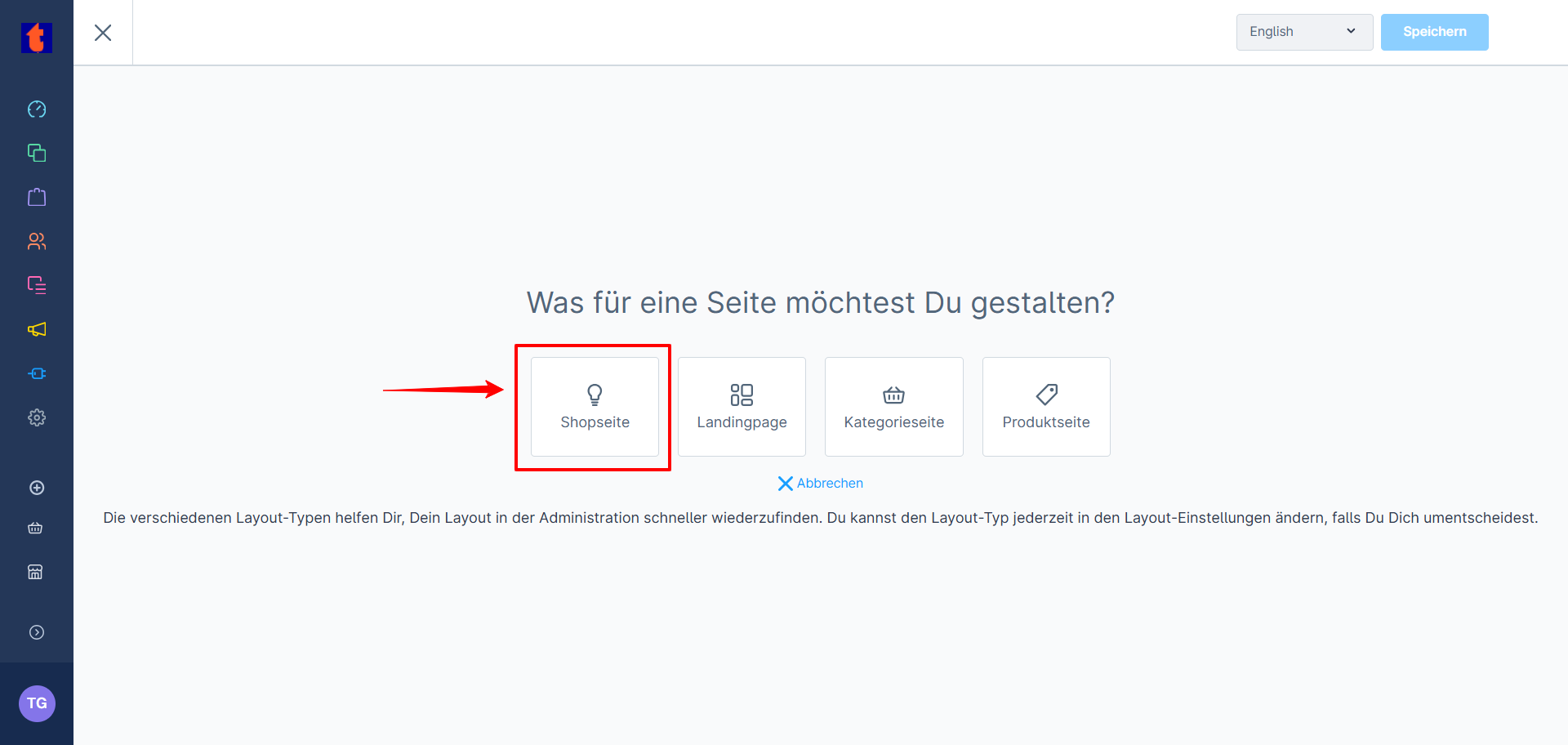Click the plus icon in the sidebar
Viewport: 1568px width, 745px height.
tap(37, 488)
